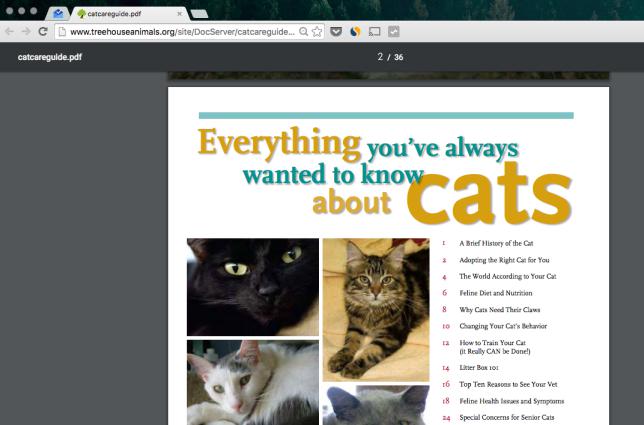
Task: Click the gray cat photo
Action: [x=376, y=405]
